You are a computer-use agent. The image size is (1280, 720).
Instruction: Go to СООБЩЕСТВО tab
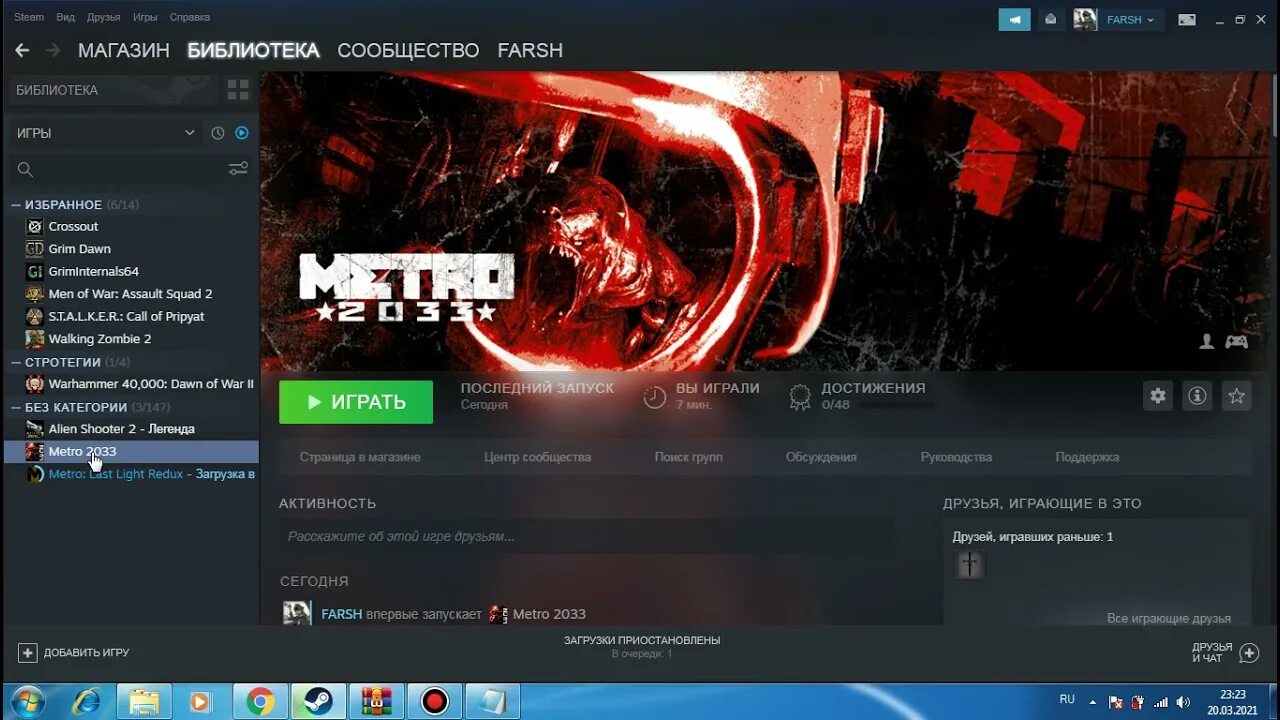[408, 50]
